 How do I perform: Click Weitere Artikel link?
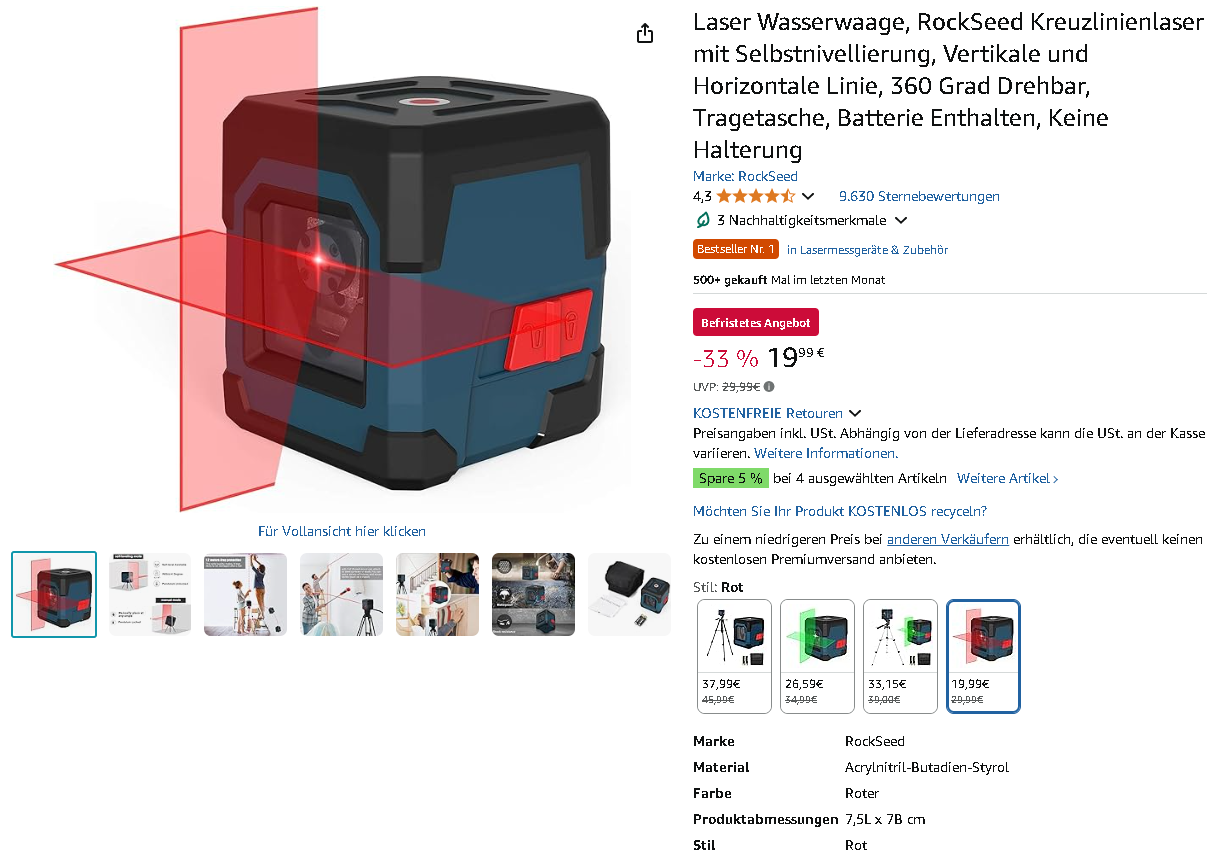click(1007, 478)
